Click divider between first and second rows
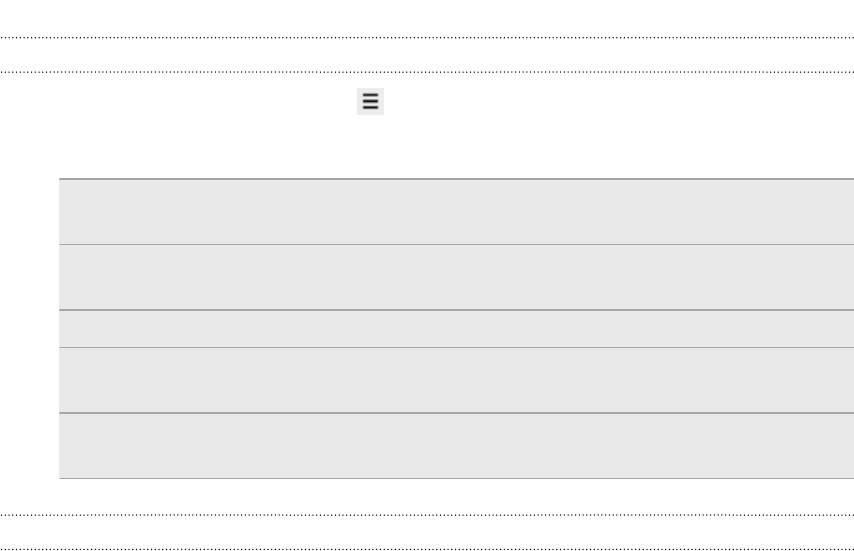This screenshot has width=854, height=551. coord(456,244)
